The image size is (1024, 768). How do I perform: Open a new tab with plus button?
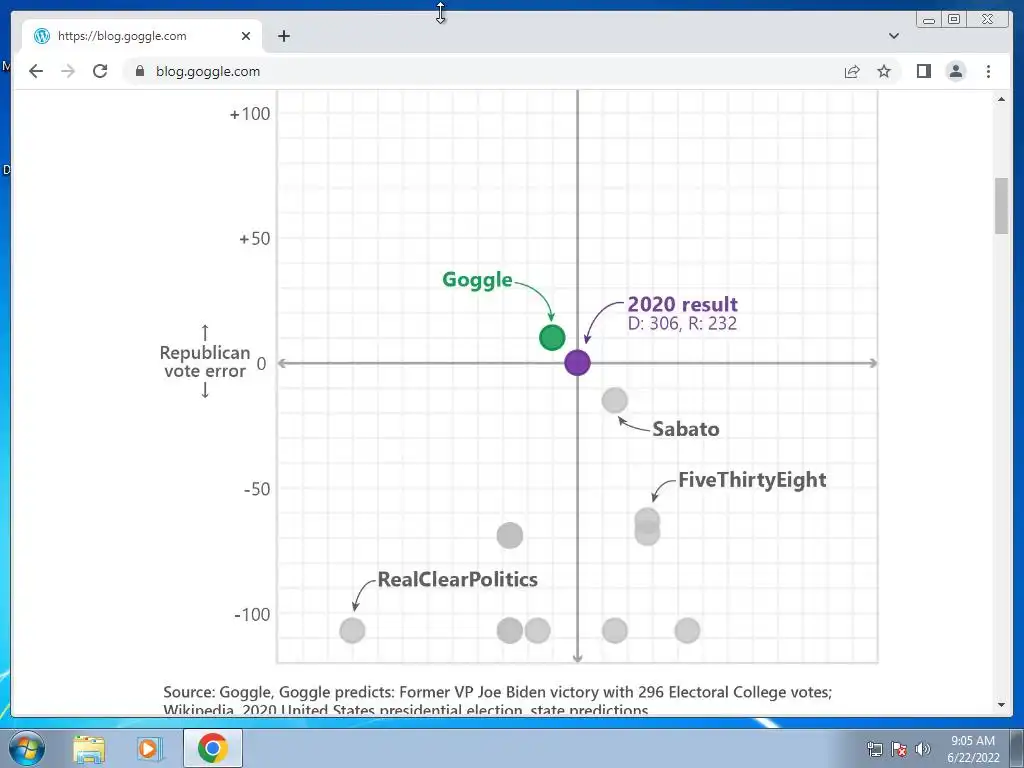click(x=283, y=36)
